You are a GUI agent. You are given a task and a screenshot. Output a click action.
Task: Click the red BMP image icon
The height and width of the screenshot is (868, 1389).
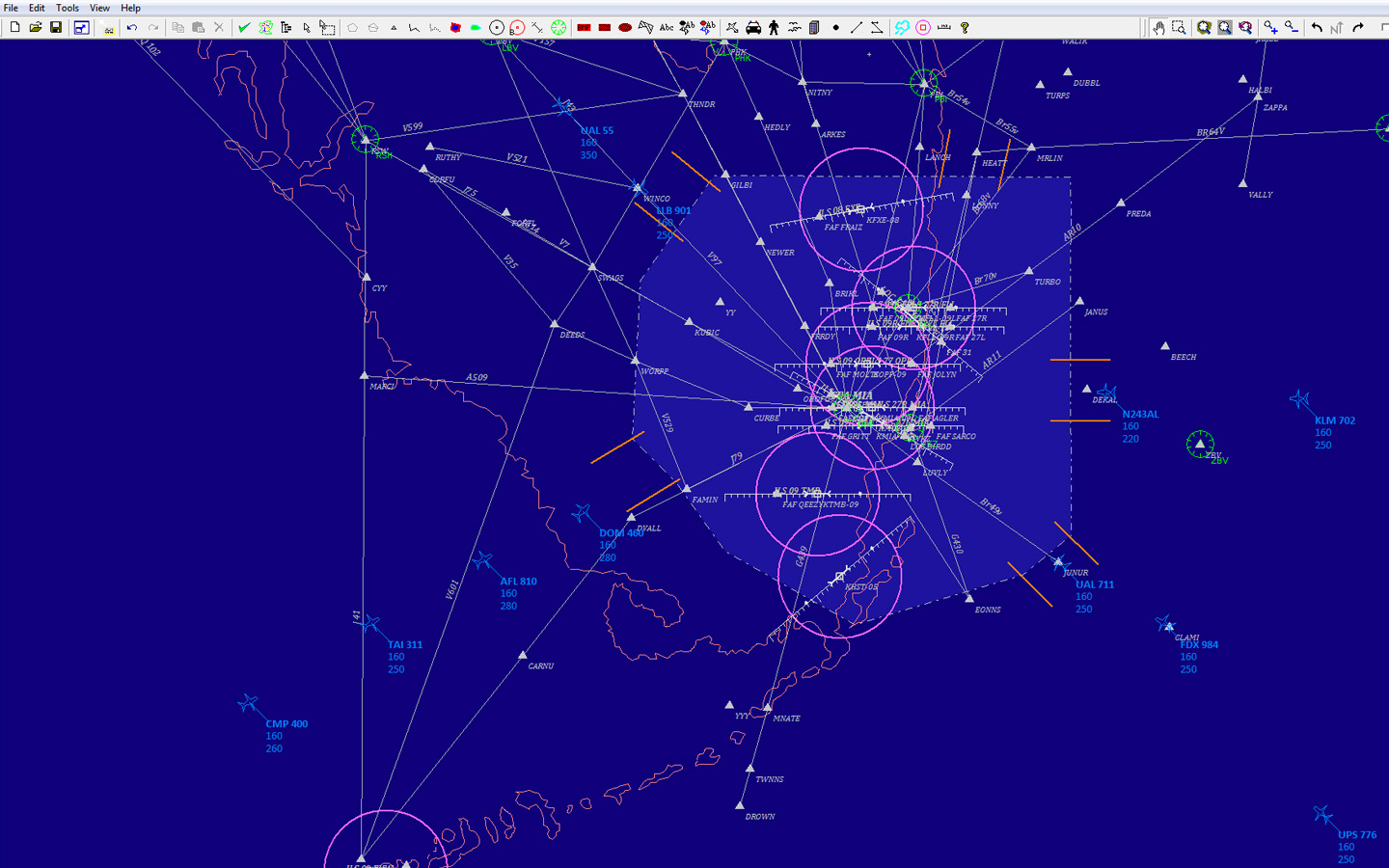pyautogui.click(x=584, y=27)
